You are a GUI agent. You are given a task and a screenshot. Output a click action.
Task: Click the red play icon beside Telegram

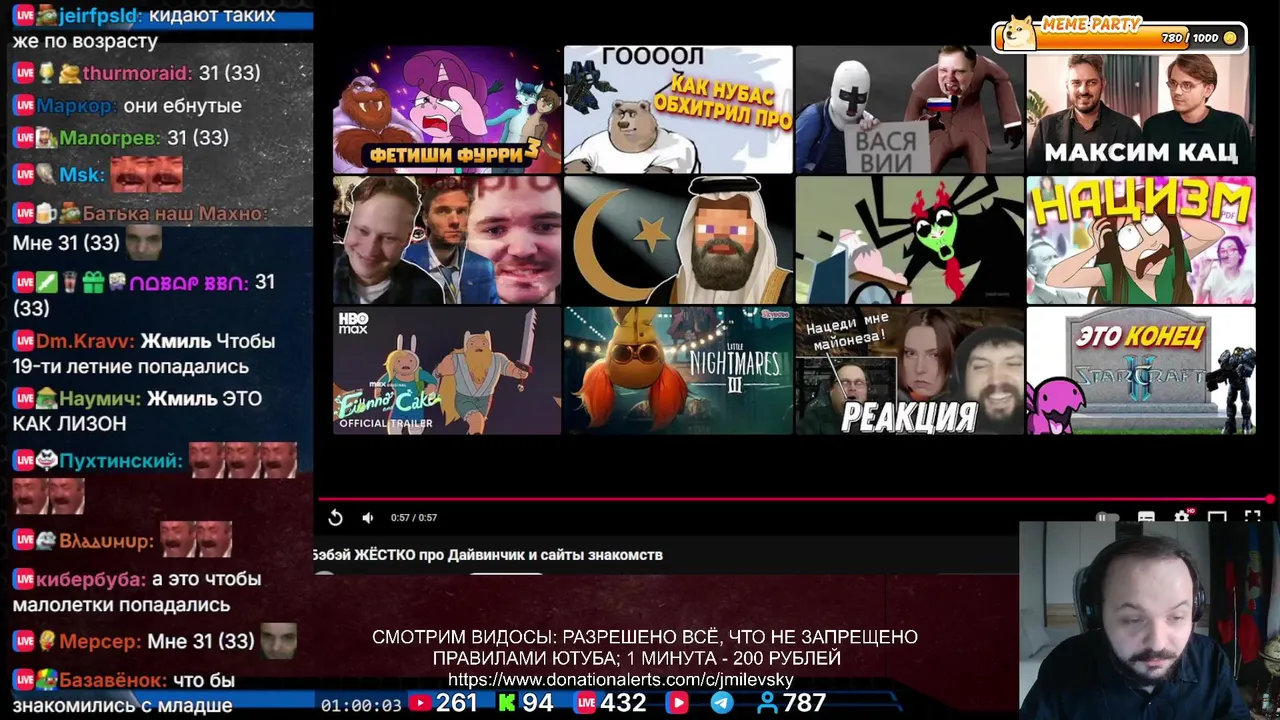678,704
